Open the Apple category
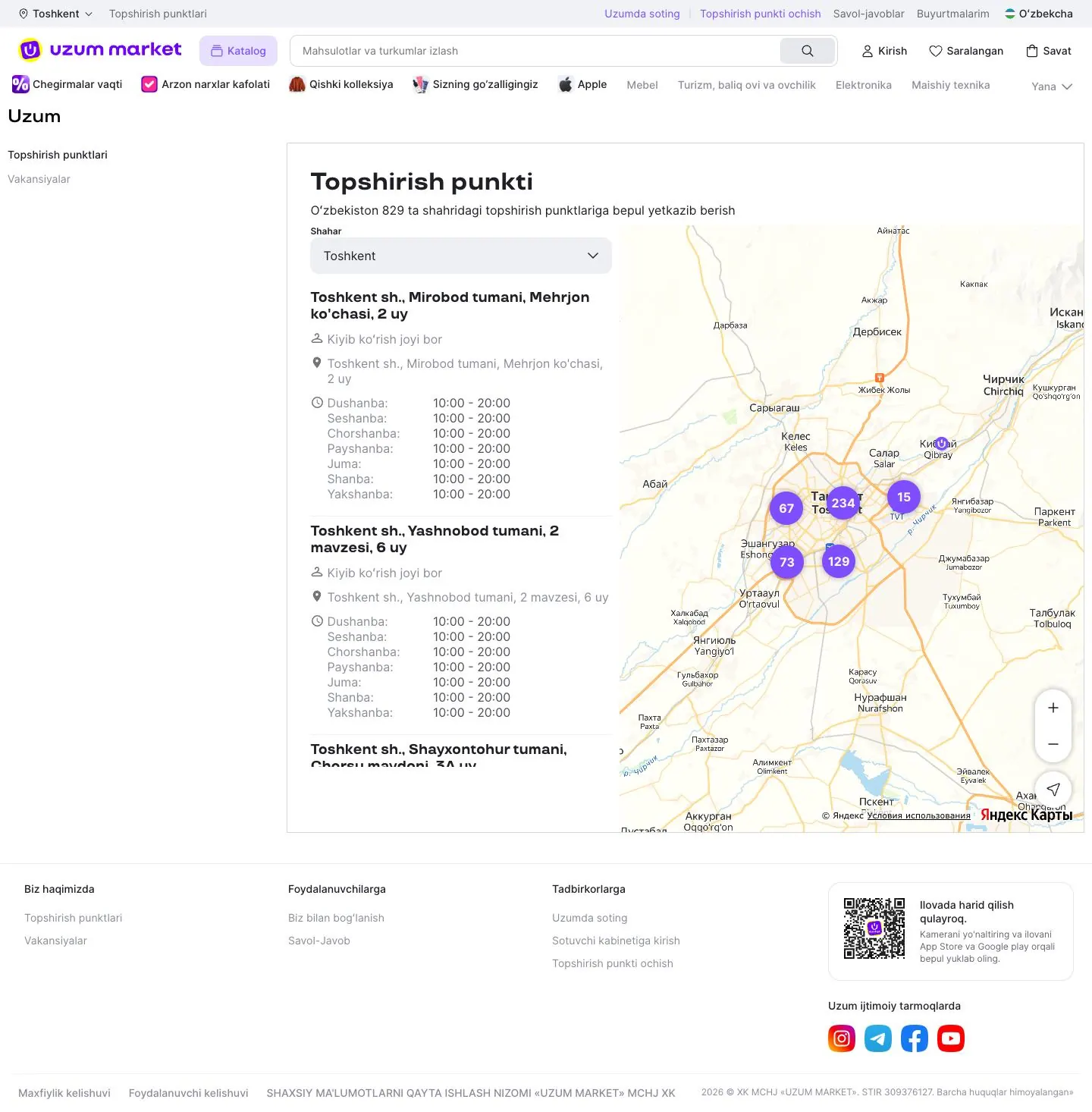Screen dimensions: 1092x1112 (582, 84)
